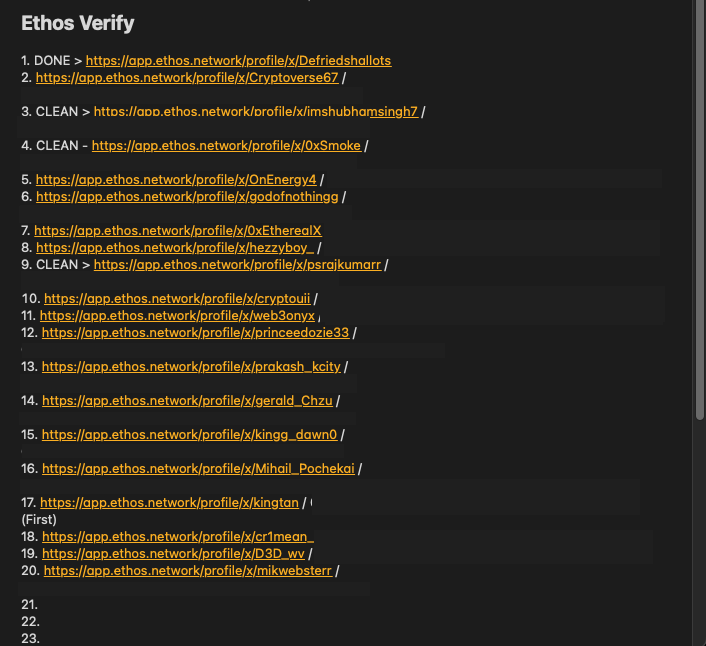Open the 0xEtherealX profile link

tap(178, 231)
